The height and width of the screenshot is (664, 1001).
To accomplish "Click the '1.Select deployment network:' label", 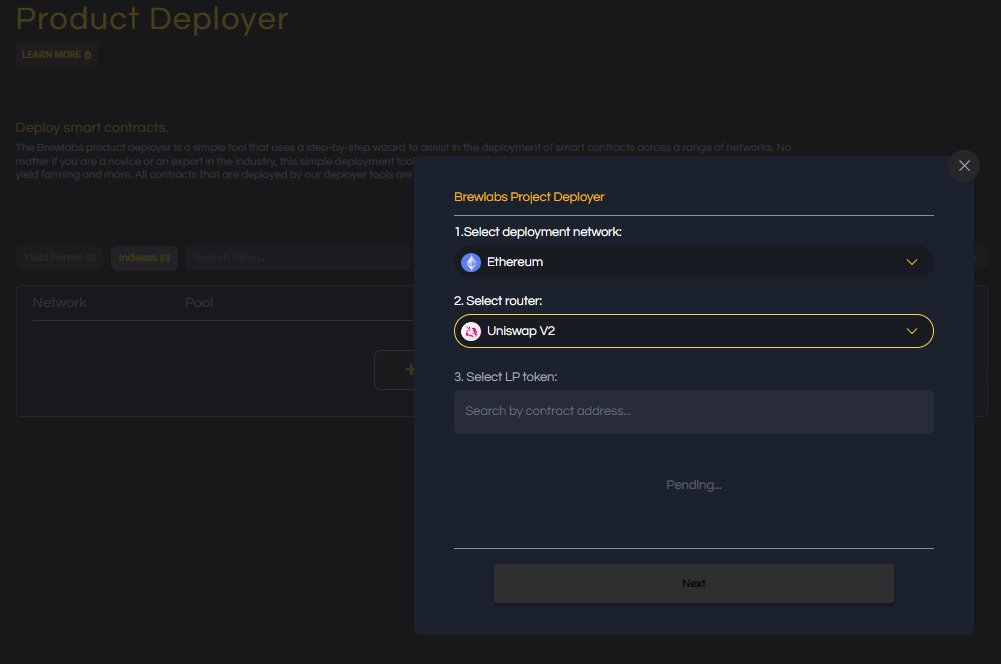I will click(x=538, y=232).
